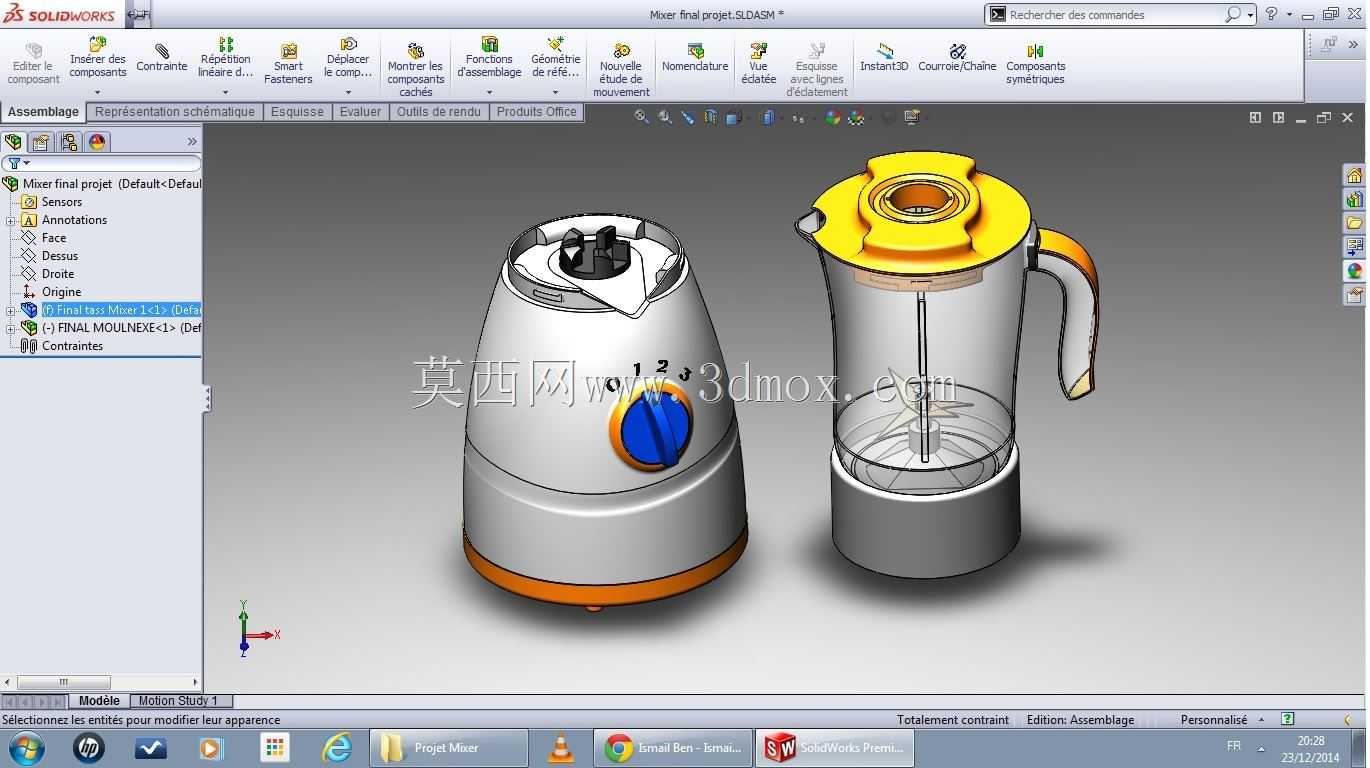Launch Smart Fasteners
1370x768 pixels.
tap(288, 64)
